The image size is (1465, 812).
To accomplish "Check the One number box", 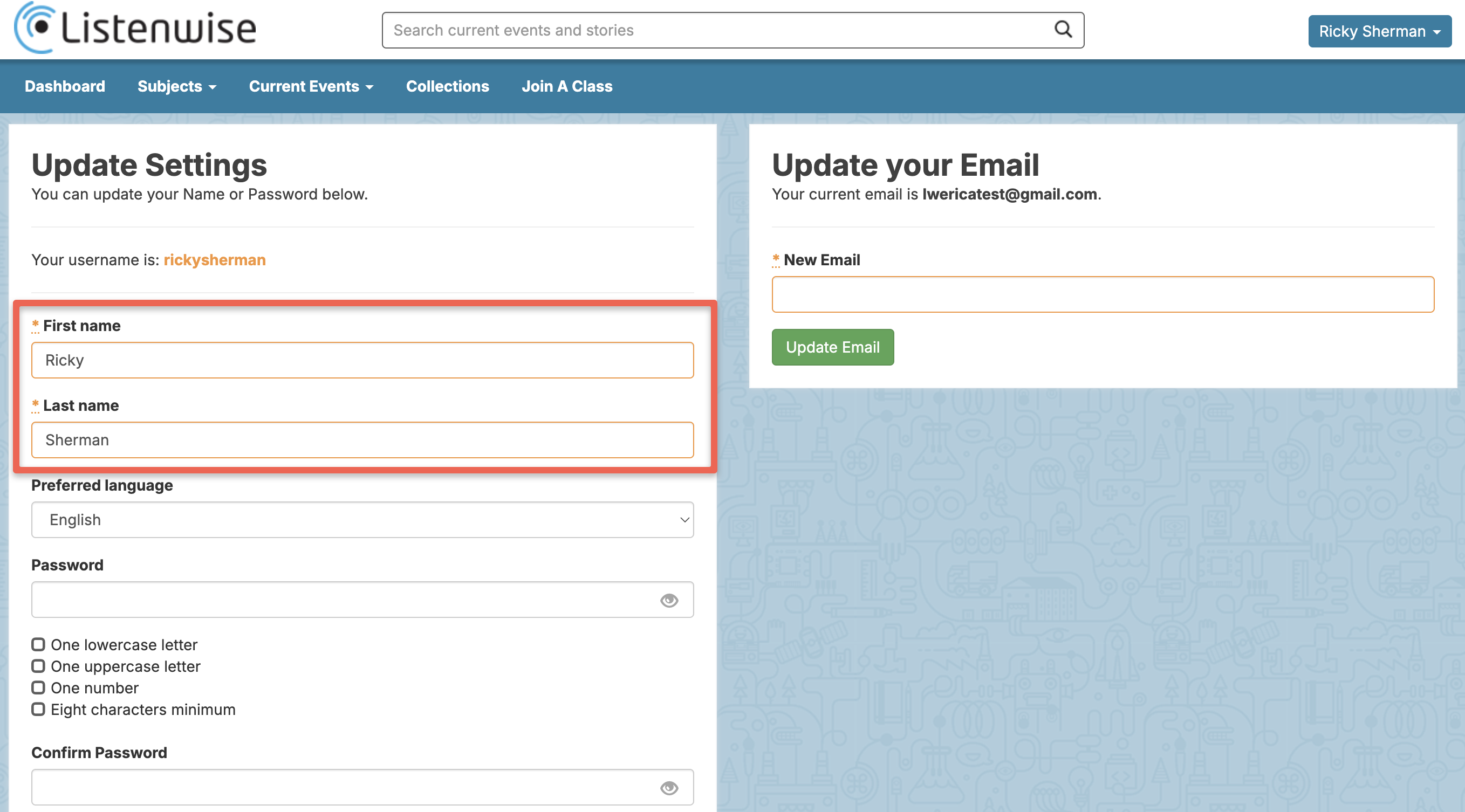I will point(38,687).
